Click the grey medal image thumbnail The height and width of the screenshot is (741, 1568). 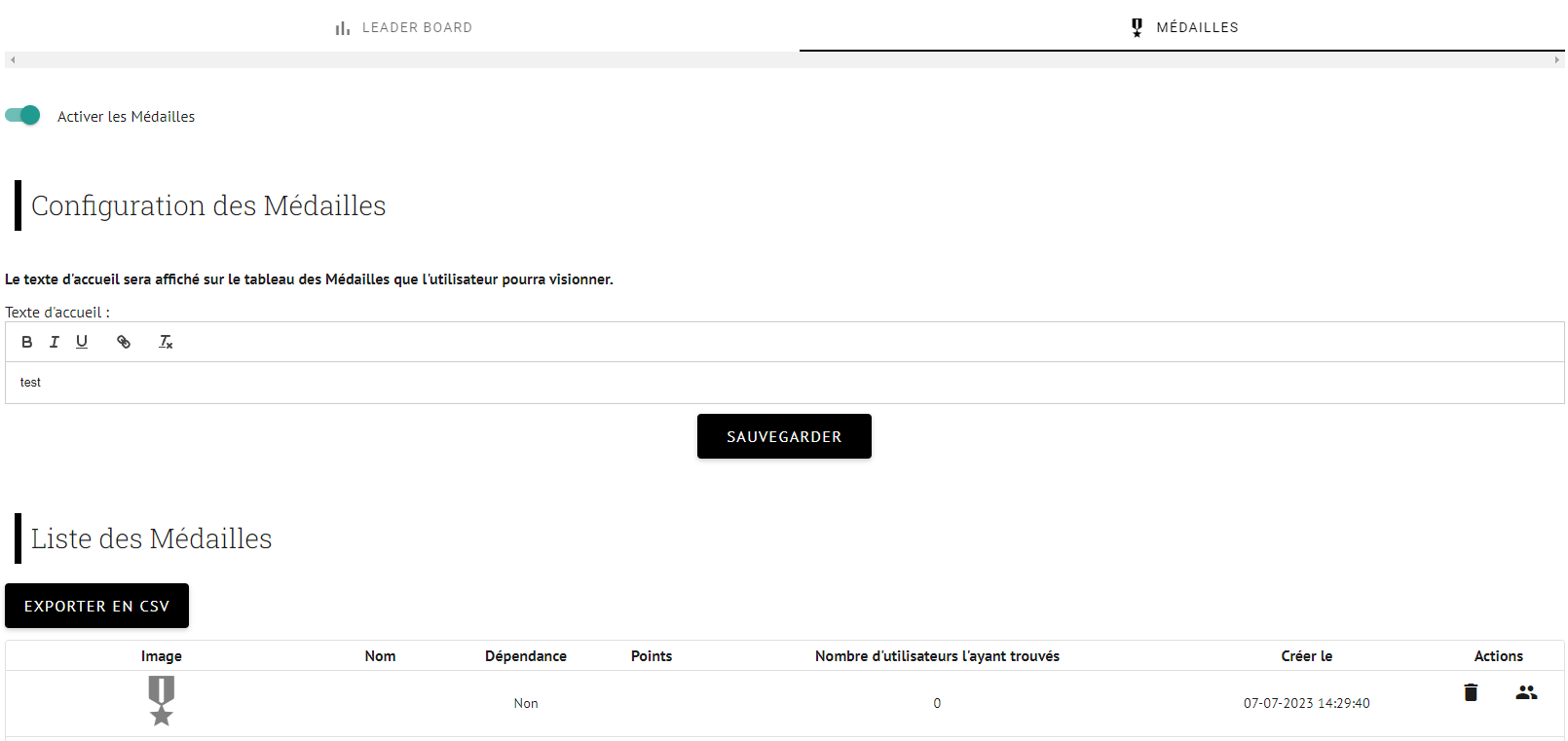pyautogui.click(x=162, y=701)
